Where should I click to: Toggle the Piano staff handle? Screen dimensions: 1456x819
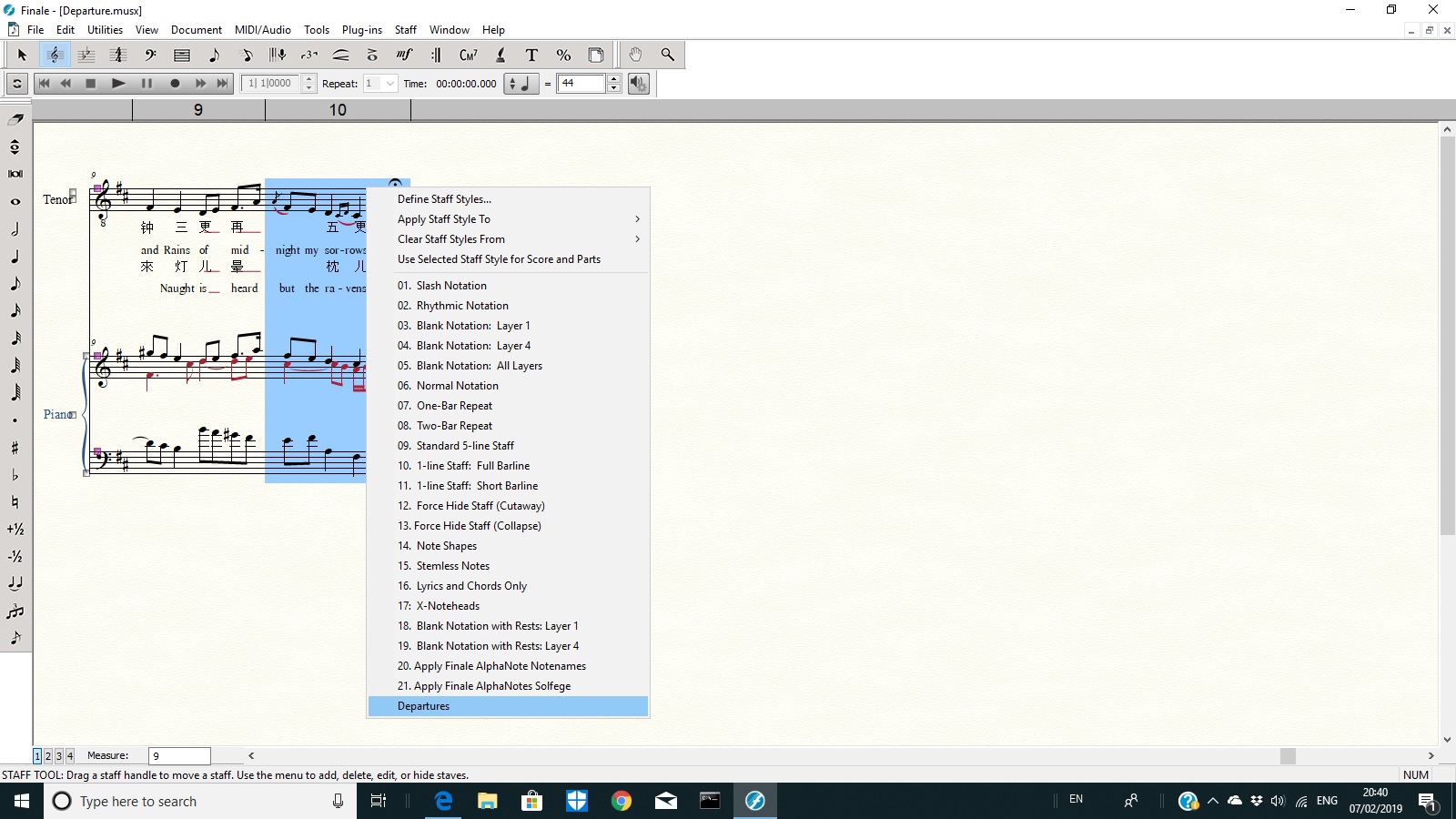pyautogui.click(x=73, y=415)
